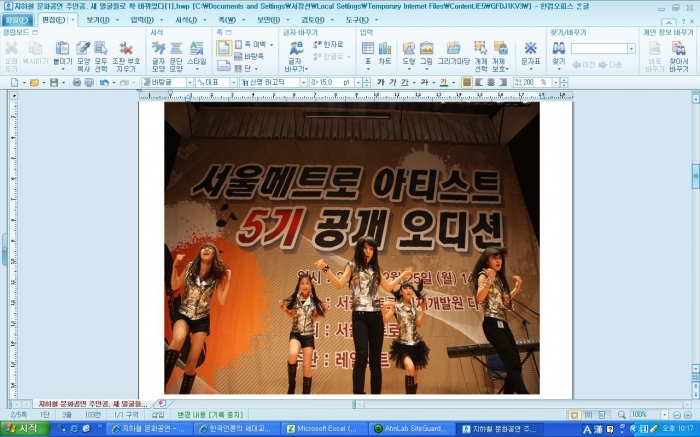700x437 pixels.
Task: Click the Object Protect (개체 보호) icon
Action: click(500, 48)
